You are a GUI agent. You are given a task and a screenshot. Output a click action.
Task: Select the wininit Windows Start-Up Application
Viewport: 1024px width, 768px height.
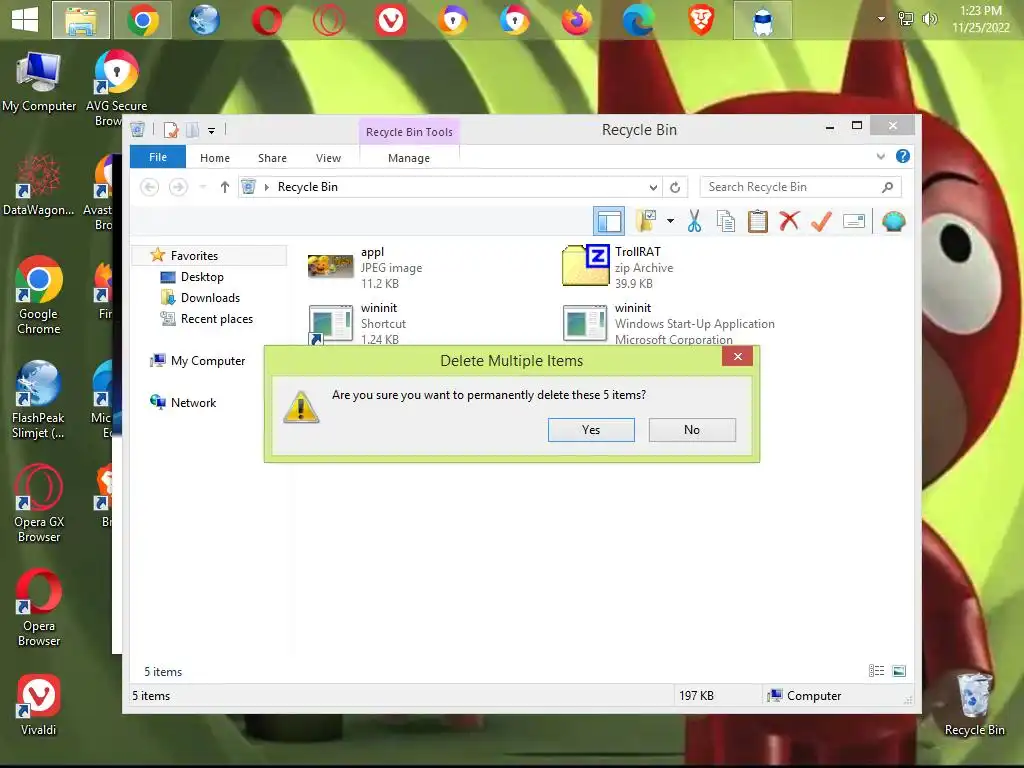point(668,323)
